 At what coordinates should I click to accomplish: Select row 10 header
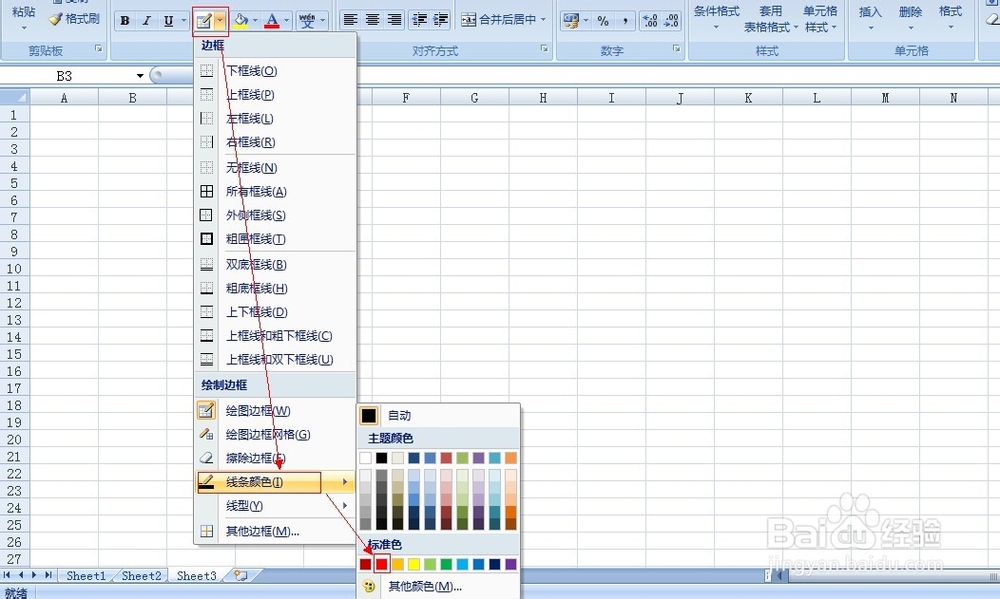[x=15, y=269]
